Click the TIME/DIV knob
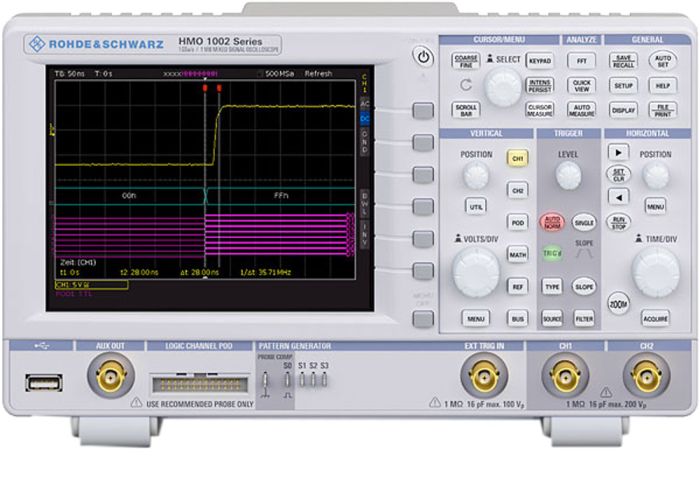Screen dimensions: 700x478 click(x=655, y=272)
